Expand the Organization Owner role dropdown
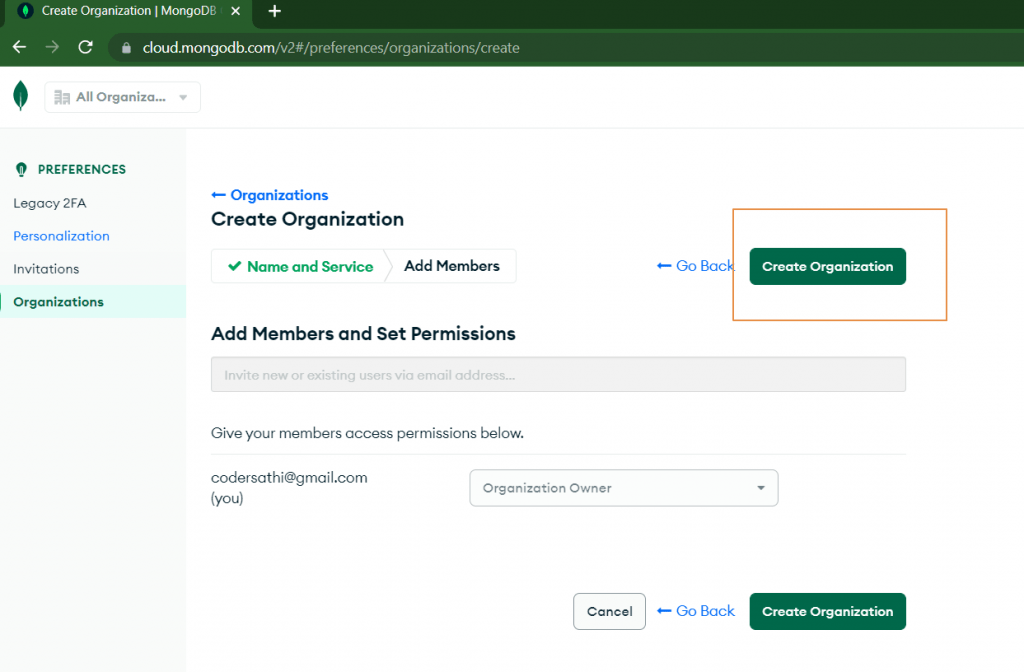The height and width of the screenshot is (672, 1024). click(x=624, y=488)
